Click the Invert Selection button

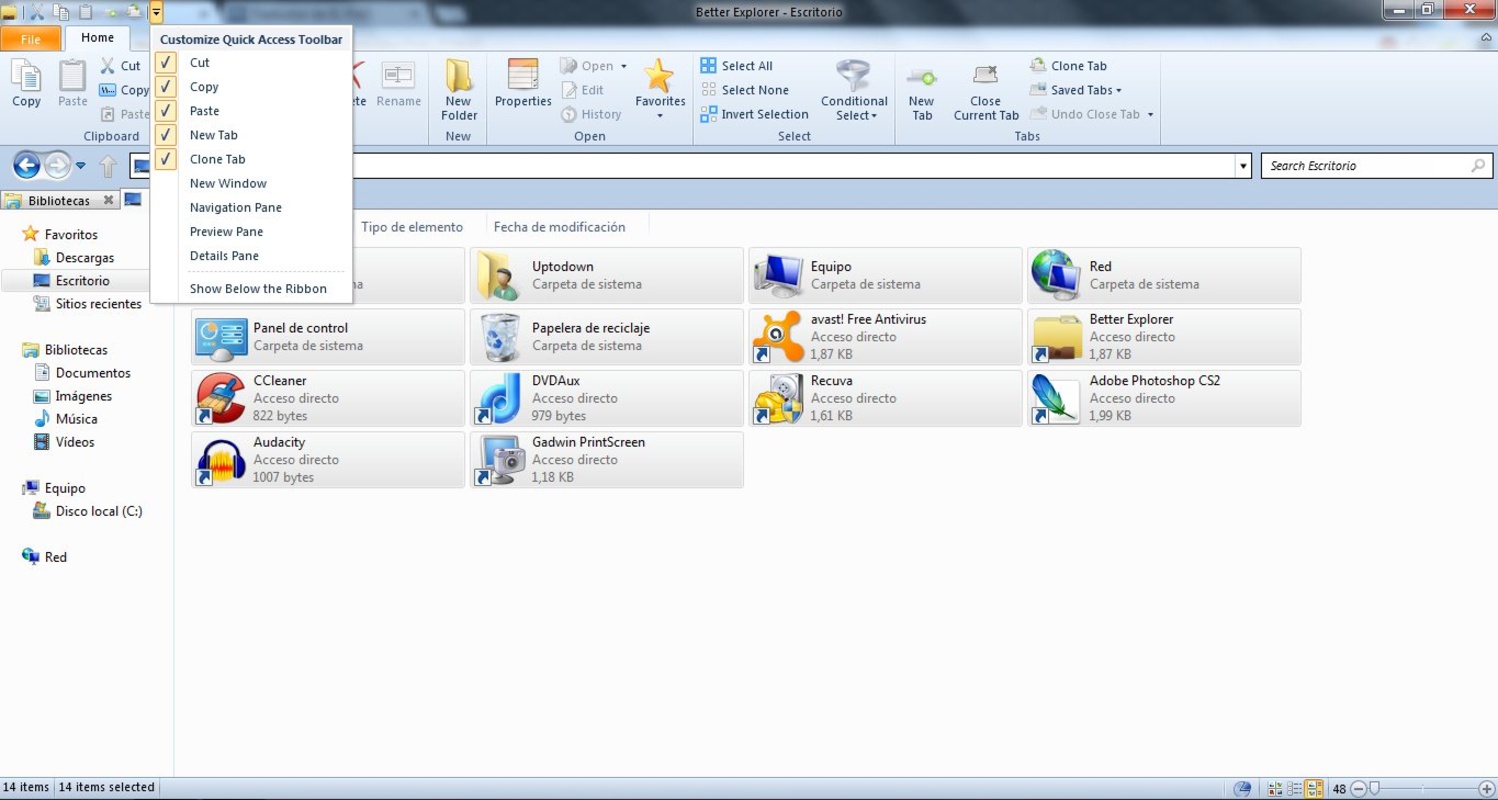point(754,114)
